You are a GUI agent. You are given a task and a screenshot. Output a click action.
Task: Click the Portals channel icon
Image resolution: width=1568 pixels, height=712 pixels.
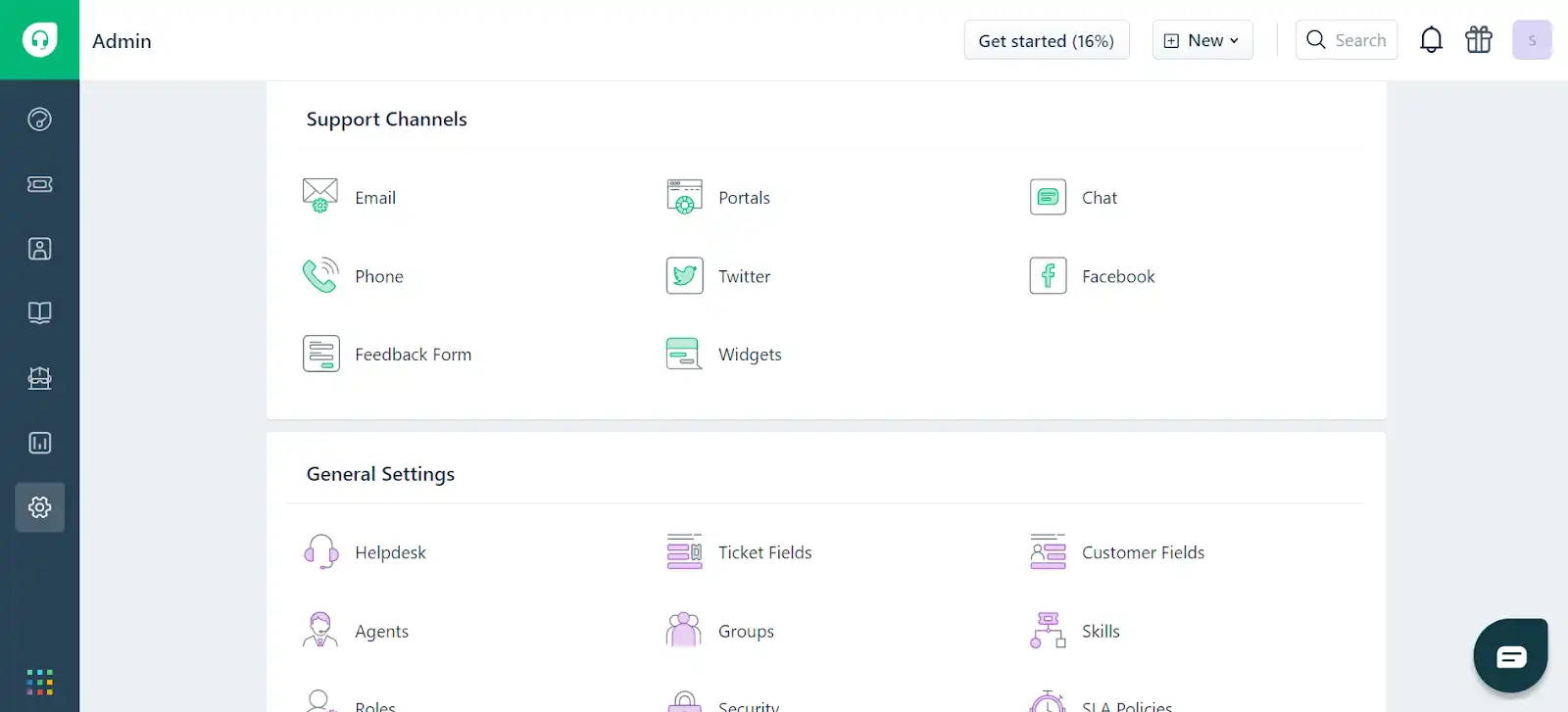(684, 196)
